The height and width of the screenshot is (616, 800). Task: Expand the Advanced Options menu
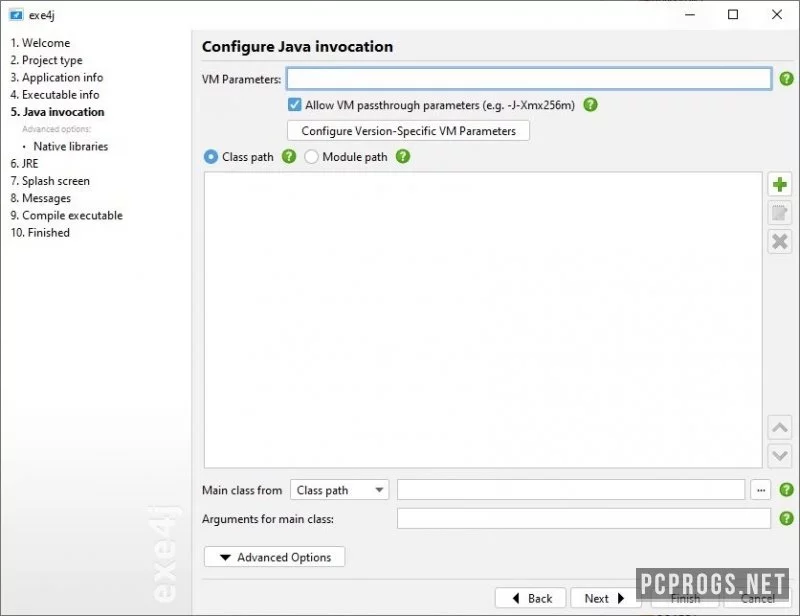pos(274,557)
